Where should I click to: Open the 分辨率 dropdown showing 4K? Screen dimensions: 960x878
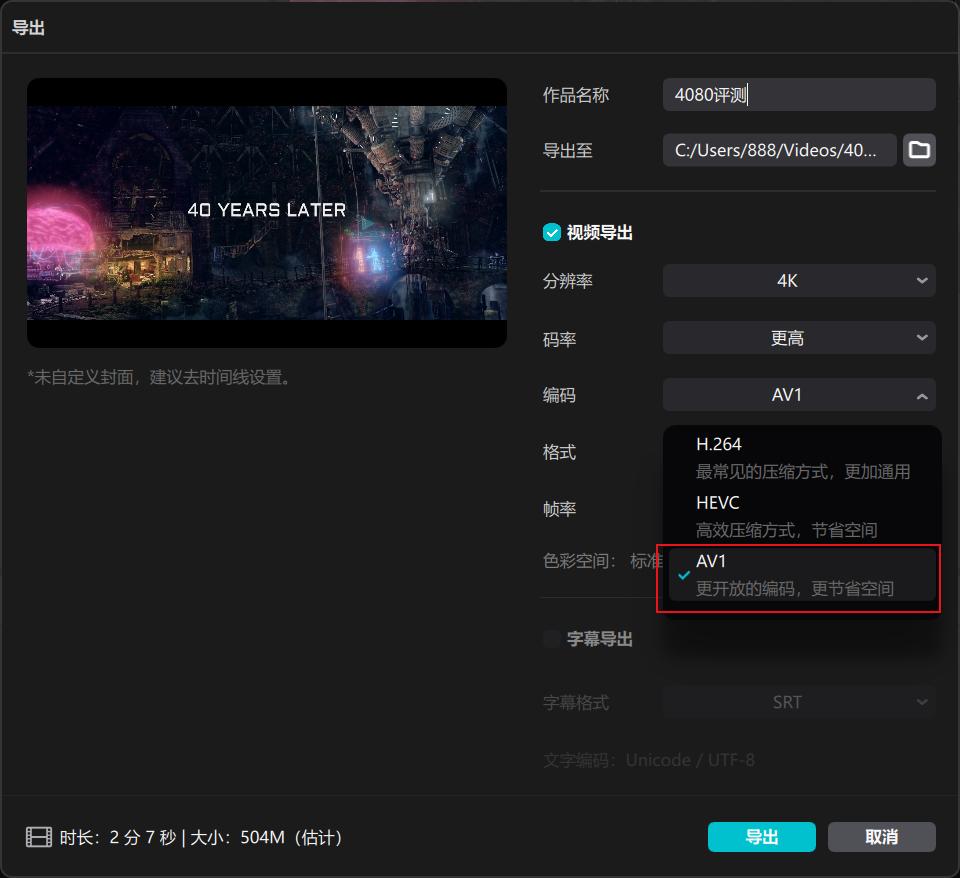[799, 281]
